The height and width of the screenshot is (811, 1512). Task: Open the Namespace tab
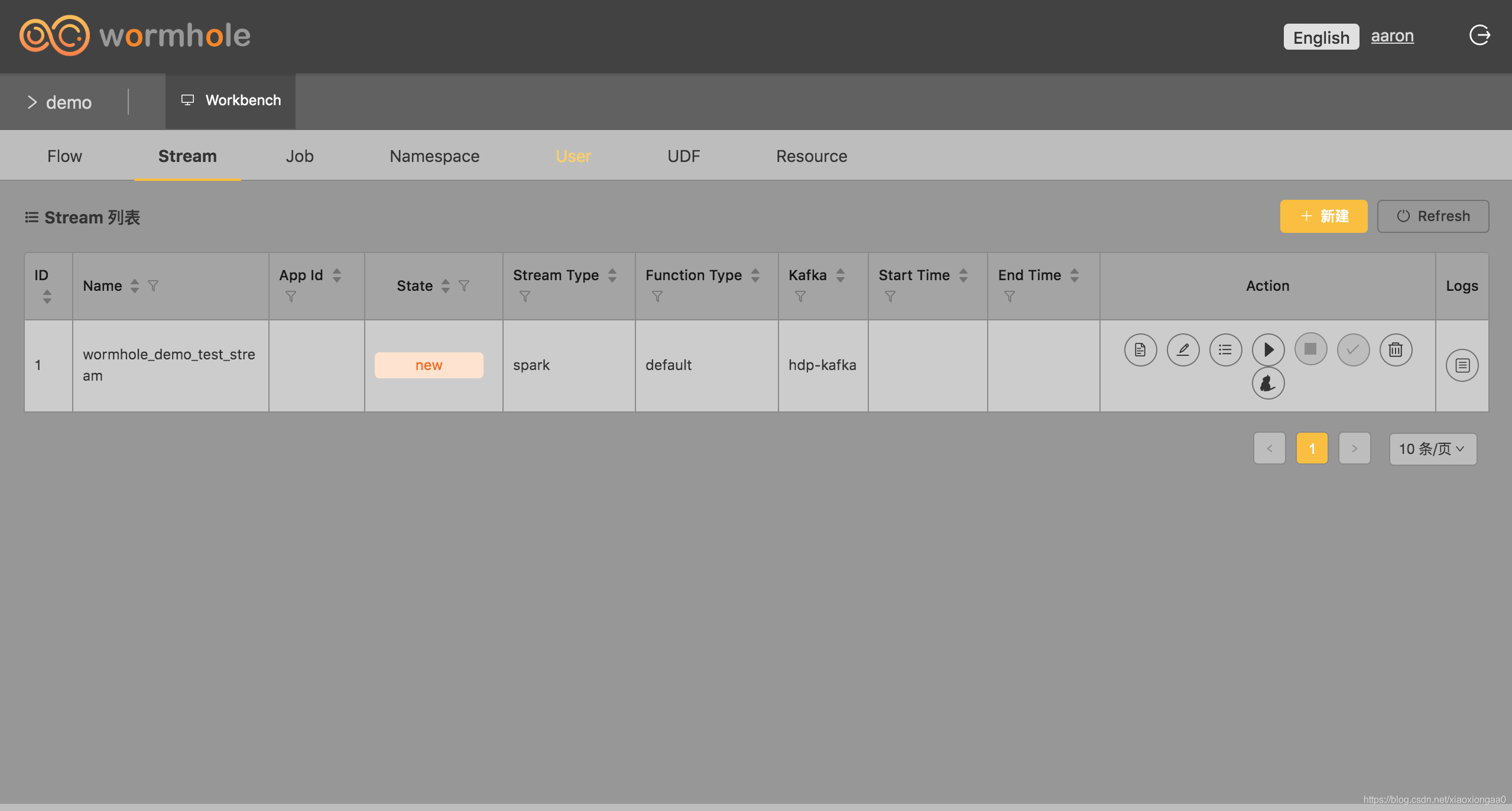434,156
